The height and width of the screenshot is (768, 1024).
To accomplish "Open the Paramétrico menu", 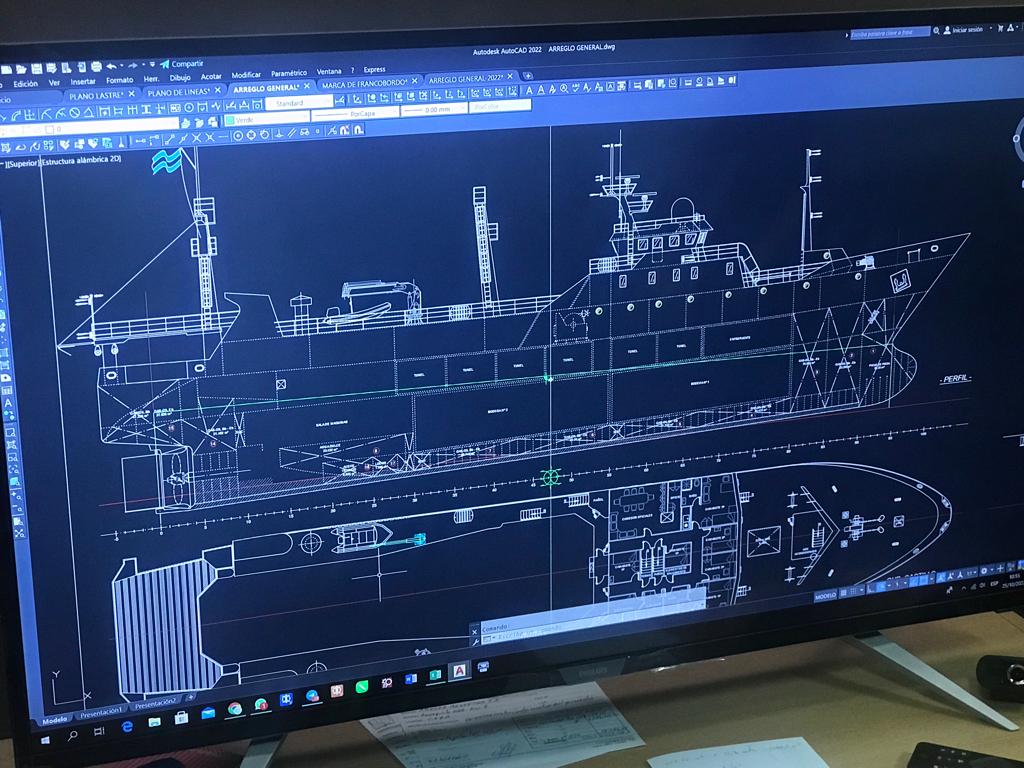I will click(x=288, y=73).
